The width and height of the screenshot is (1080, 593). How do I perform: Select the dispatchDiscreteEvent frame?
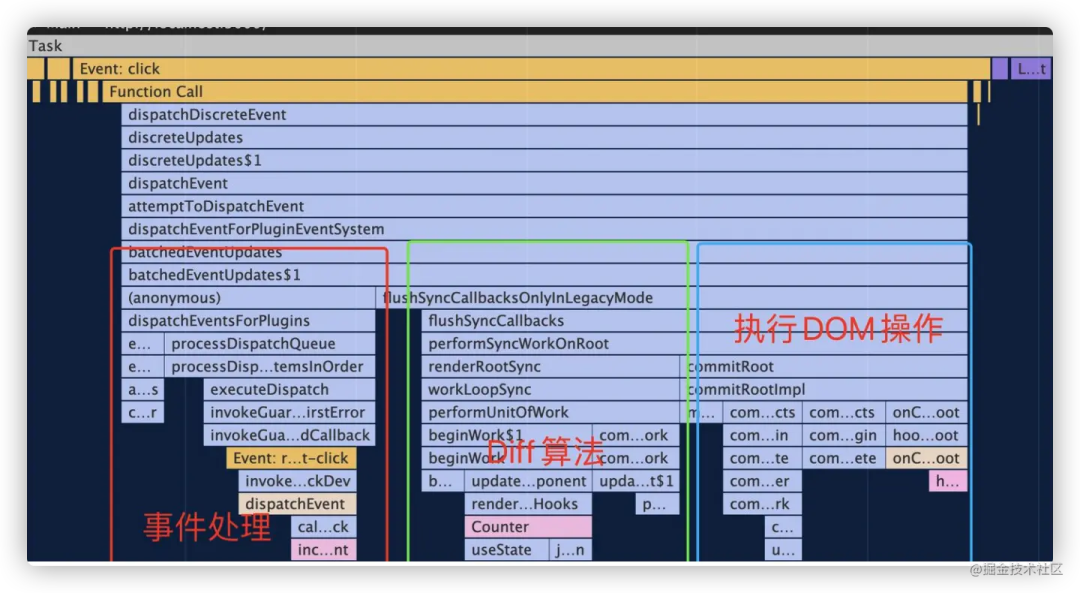544,114
